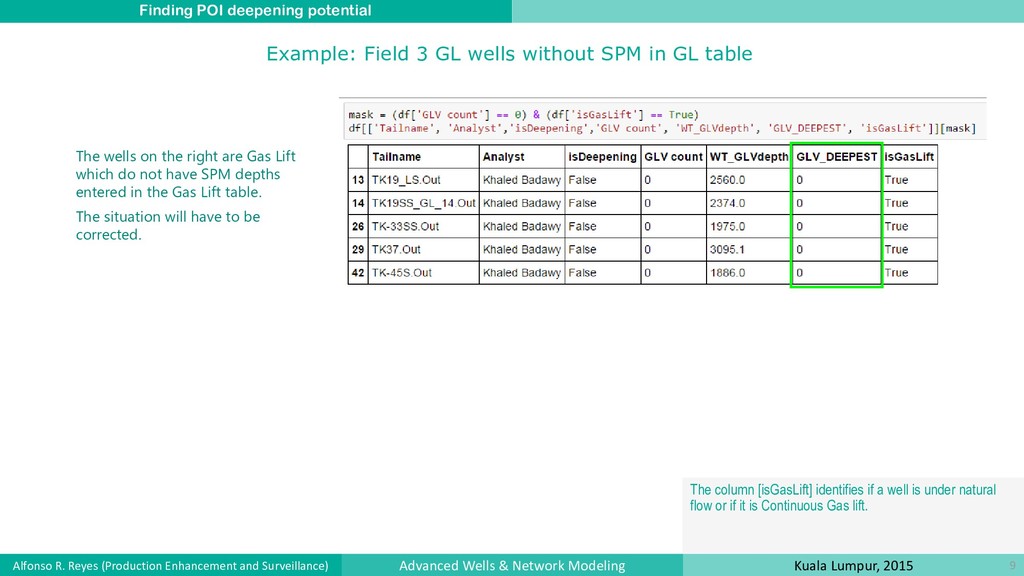Click the 'Finding POI deepening potential' header text

coord(255,10)
